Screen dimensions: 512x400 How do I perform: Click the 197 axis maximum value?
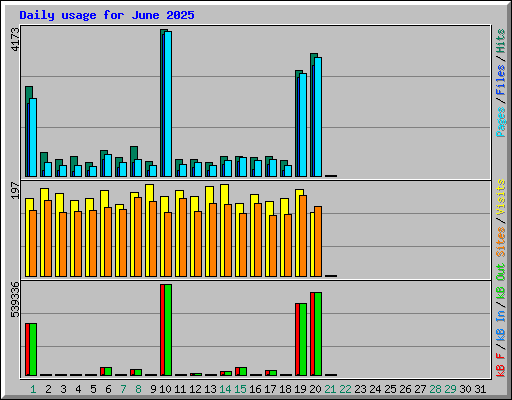pyautogui.click(x=15, y=190)
